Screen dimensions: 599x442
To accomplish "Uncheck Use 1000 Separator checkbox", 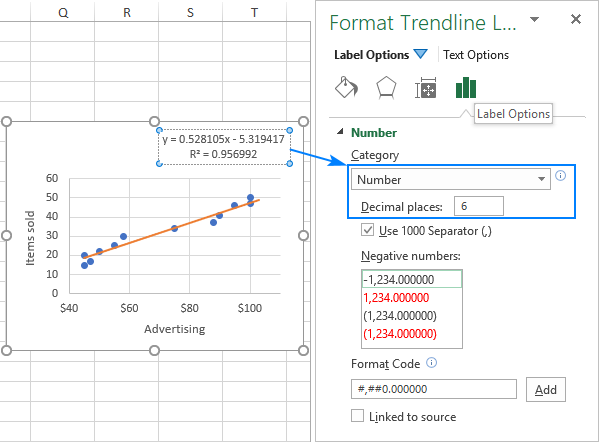I will point(367,230).
